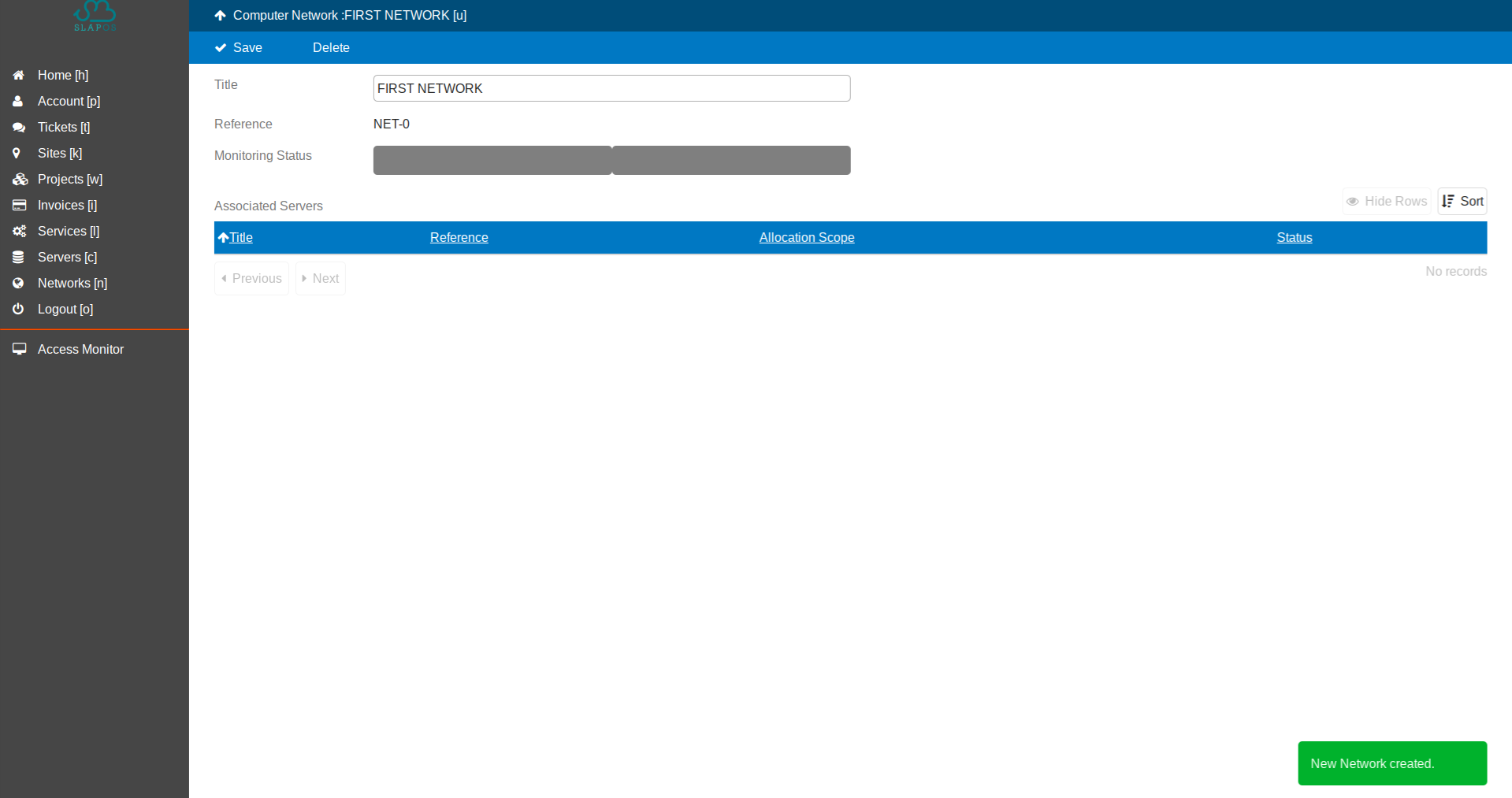Click the Services gears icon
The height and width of the screenshot is (798, 1512).
click(19, 232)
